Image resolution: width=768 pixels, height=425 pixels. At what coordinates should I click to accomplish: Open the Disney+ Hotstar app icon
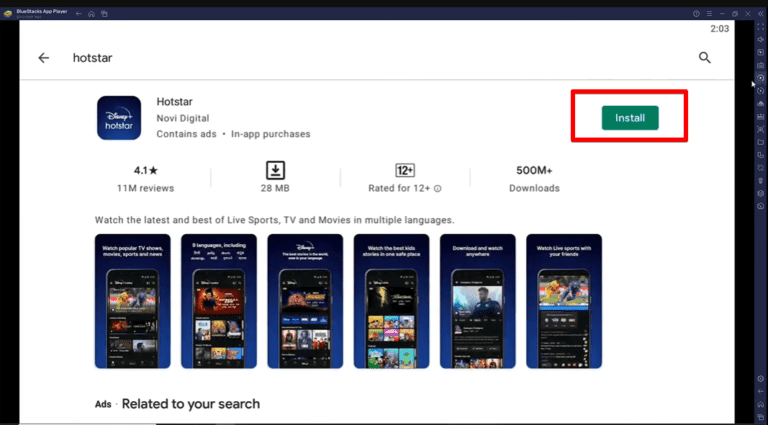(x=119, y=118)
